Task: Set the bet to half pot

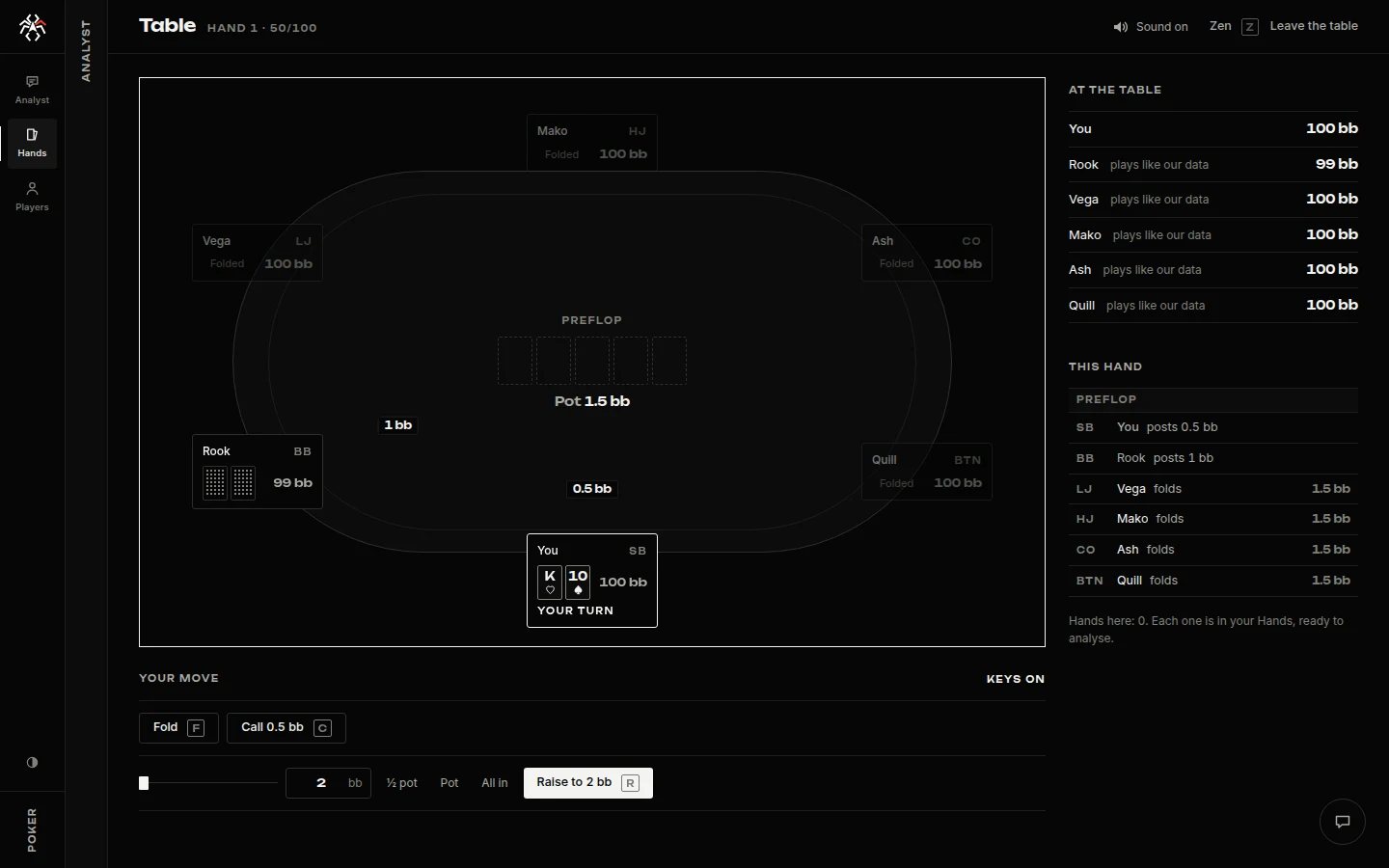Action: (x=401, y=783)
